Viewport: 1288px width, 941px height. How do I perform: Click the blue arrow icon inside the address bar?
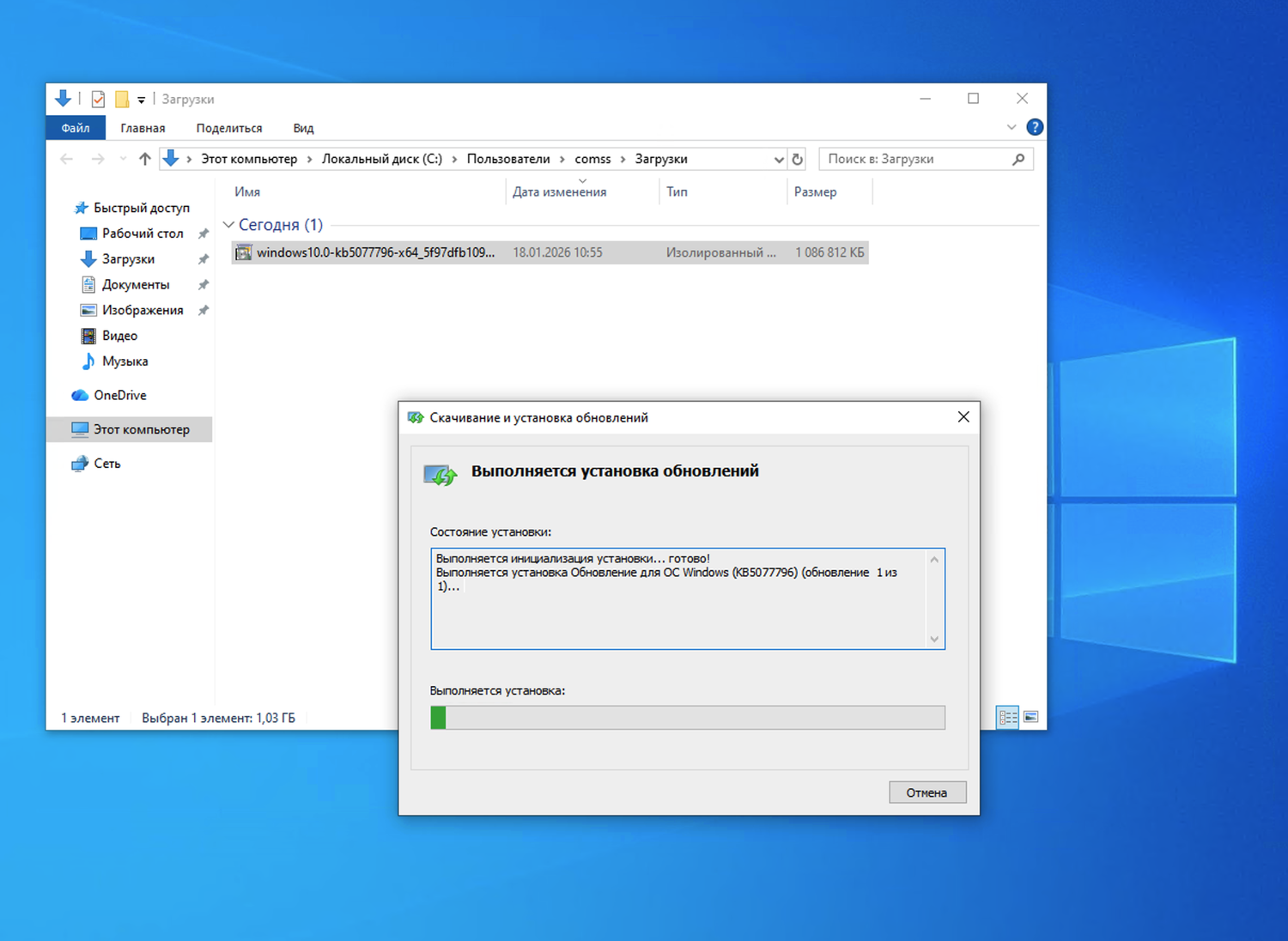click(x=171, y=159)
